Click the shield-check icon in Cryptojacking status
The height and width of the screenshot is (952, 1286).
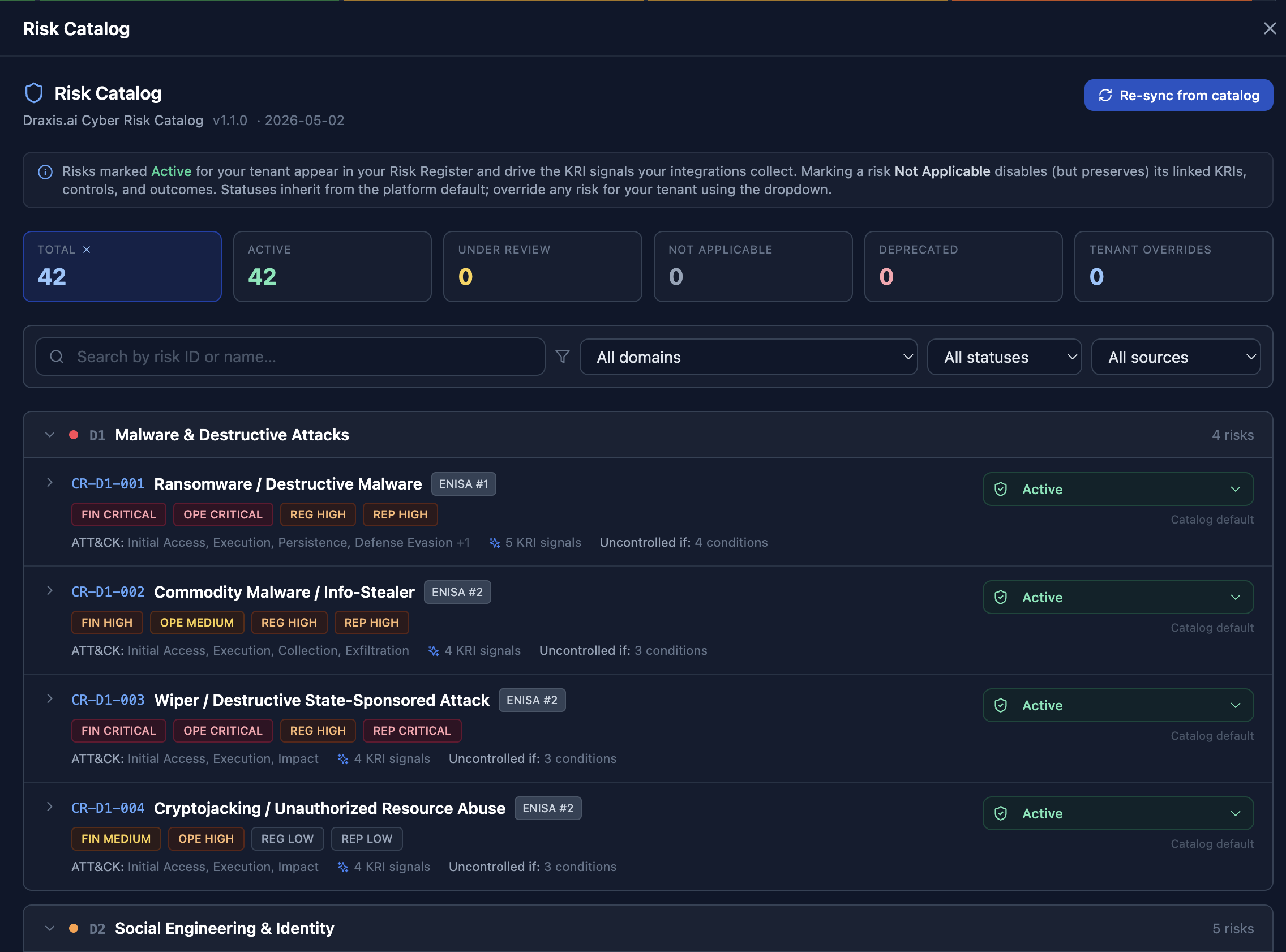point(1001,813)
